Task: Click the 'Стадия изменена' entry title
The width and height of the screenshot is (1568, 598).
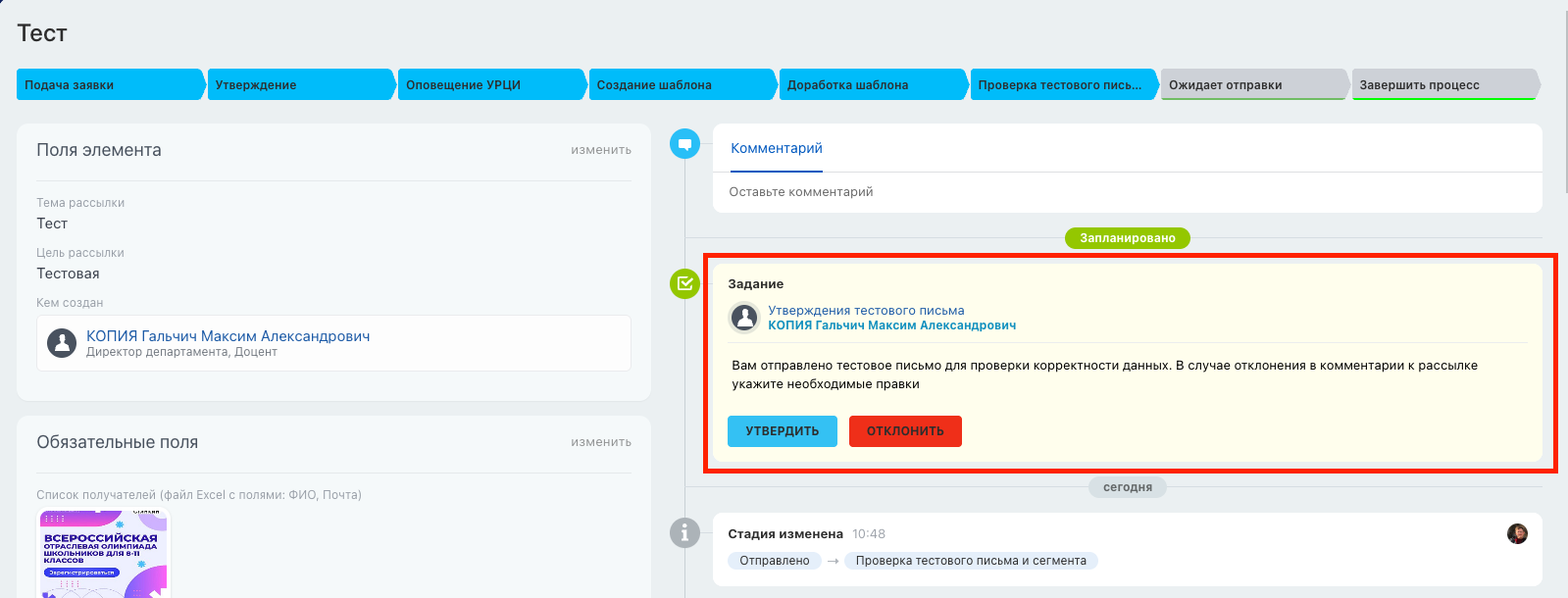Action: click(x=785, y=534)
